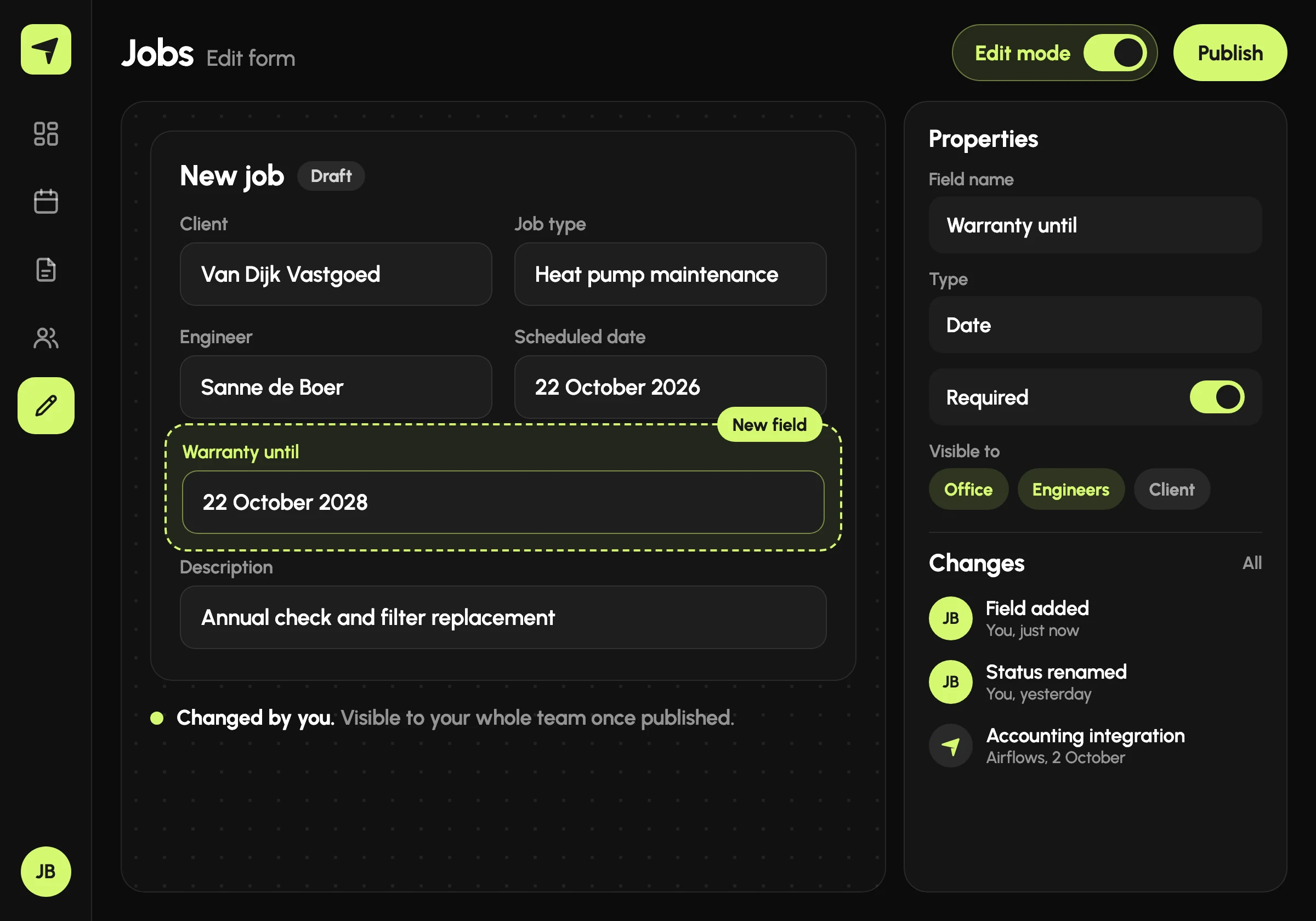Open the Engineer field Sanne de Boer
The image size is (1316, 921).
[336, 387]
